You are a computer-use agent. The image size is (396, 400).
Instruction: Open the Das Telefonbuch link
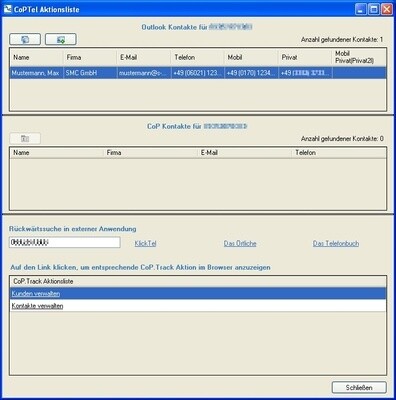(336, 243)
